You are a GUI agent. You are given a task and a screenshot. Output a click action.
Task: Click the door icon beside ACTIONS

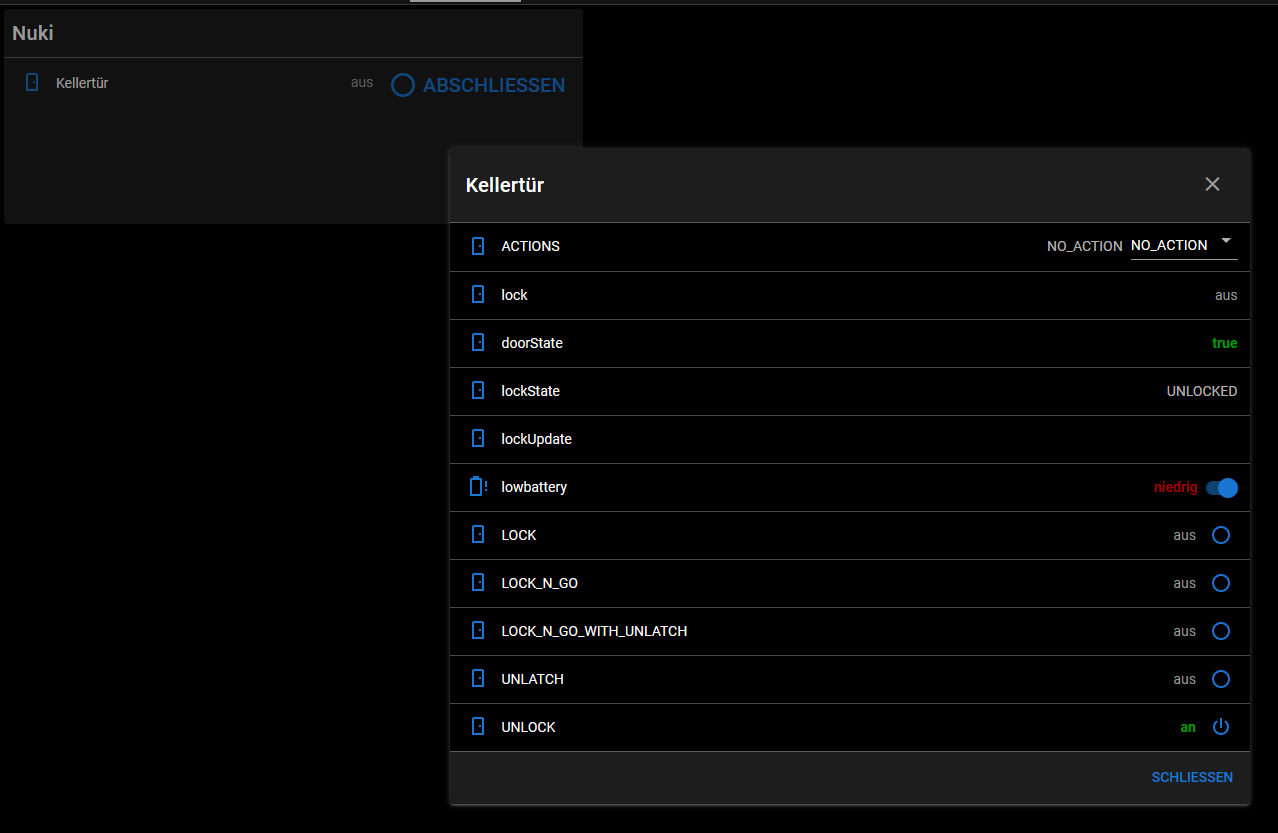click(x=478, y=246)
